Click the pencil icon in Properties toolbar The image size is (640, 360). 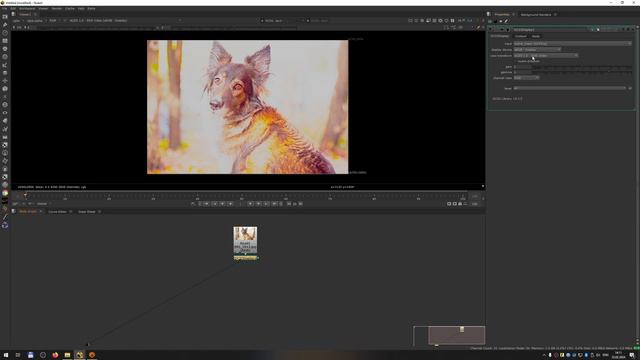[x=506, y=21]
